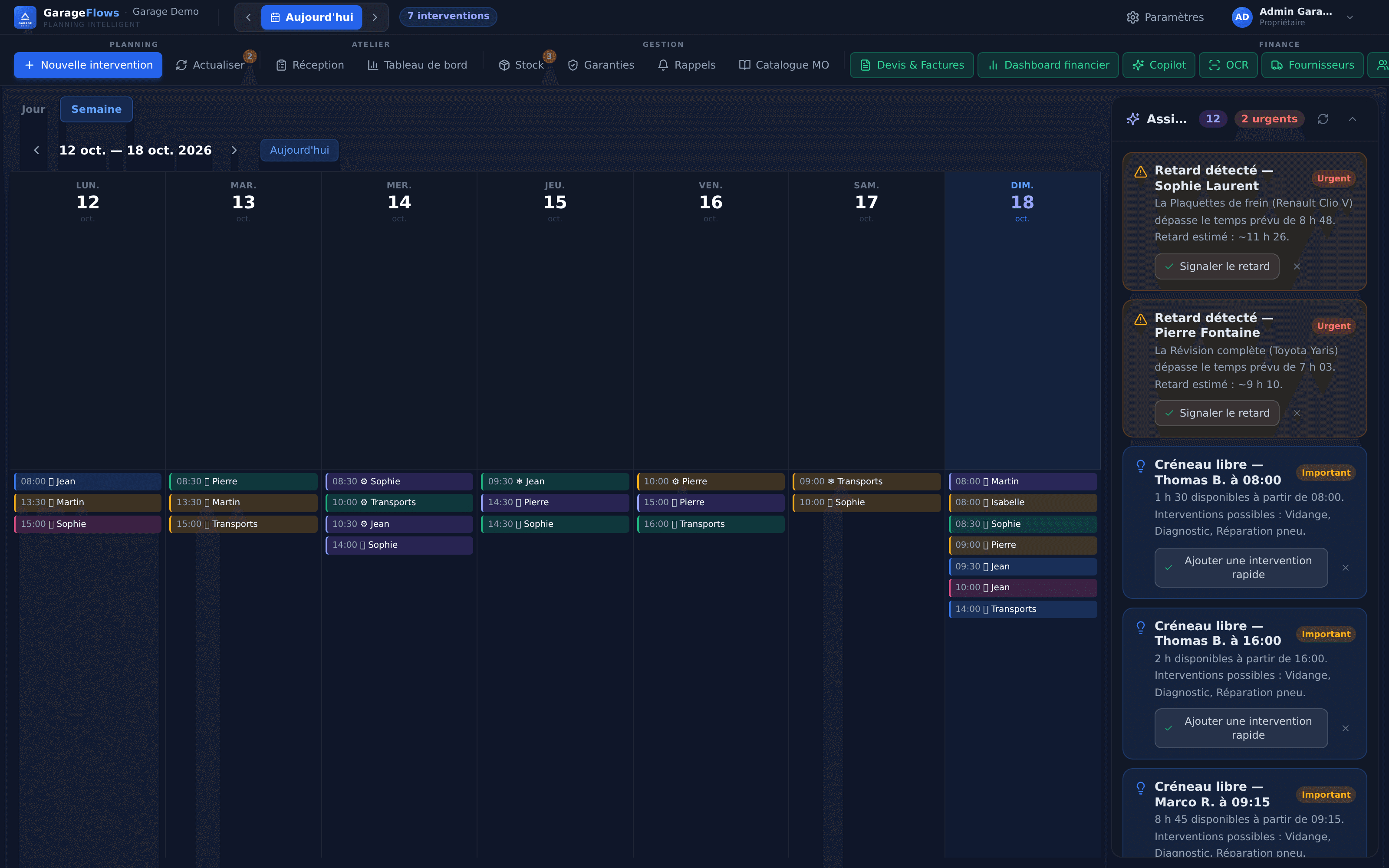This screenshot has height=868, width=1389.
Task: Open Catalogue MO
Action: [x=784, y=65]
